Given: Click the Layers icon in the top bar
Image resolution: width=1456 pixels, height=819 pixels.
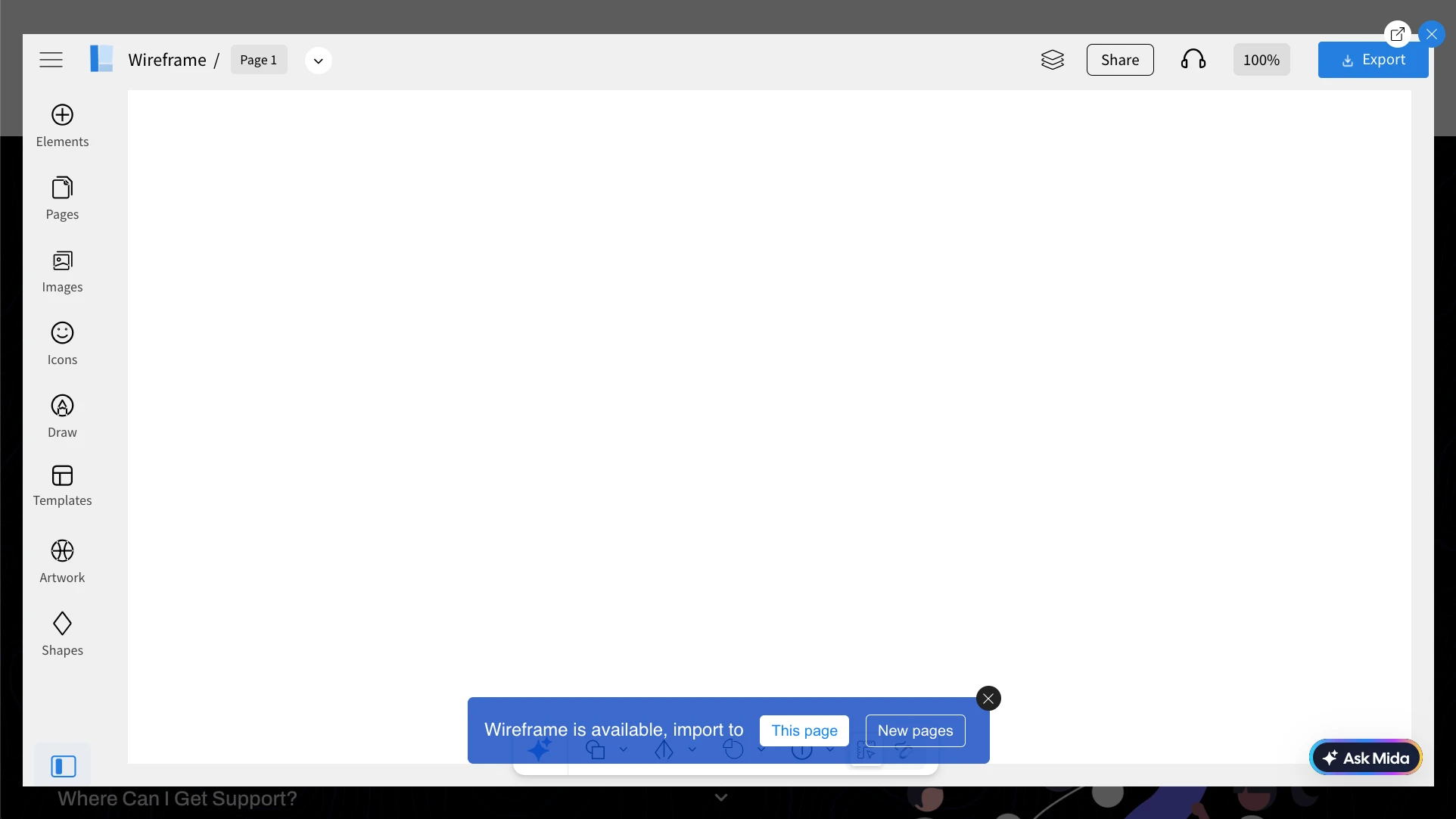Looking at the screenshot, I should (1053, 60).
